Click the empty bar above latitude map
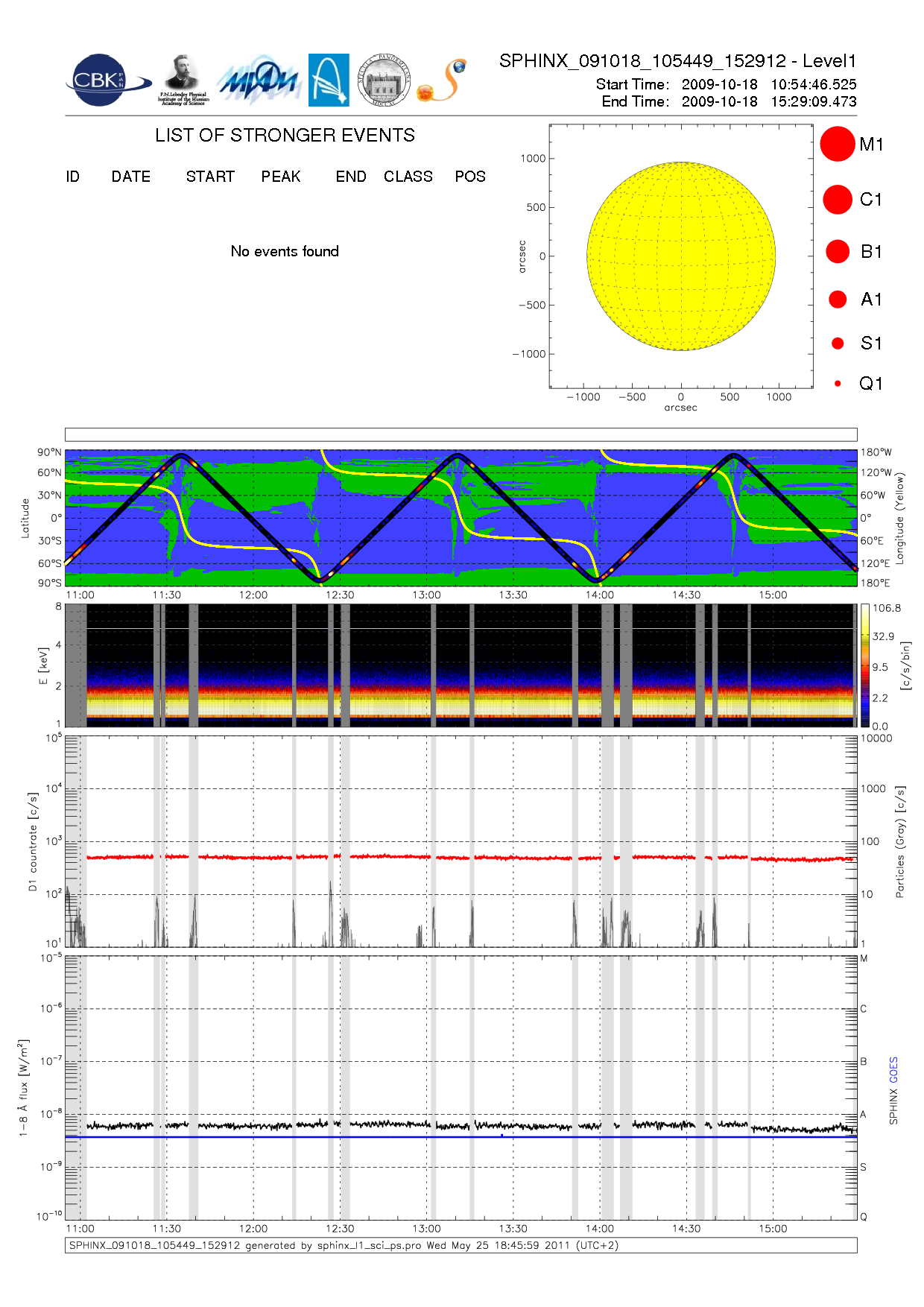The height and width of the screenshot is (1307, 924). pyautogui.click(x=461, y=434)
